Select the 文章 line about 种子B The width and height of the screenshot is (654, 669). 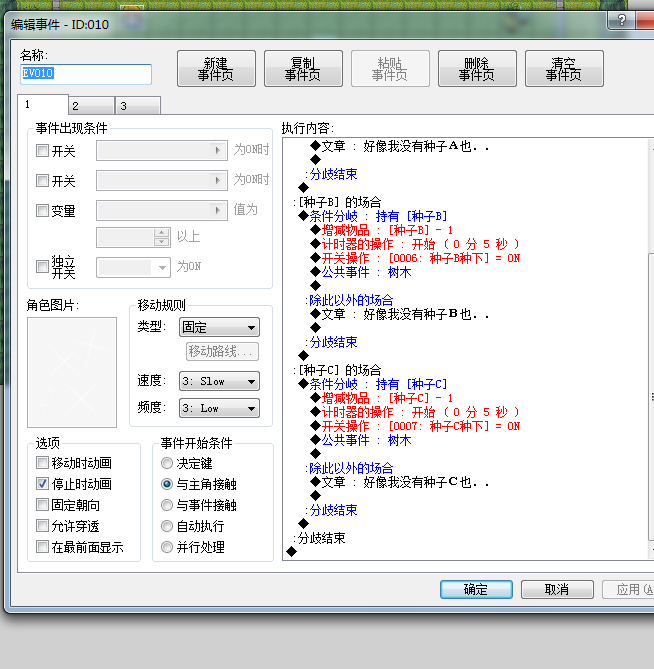[x=399, y=314]
